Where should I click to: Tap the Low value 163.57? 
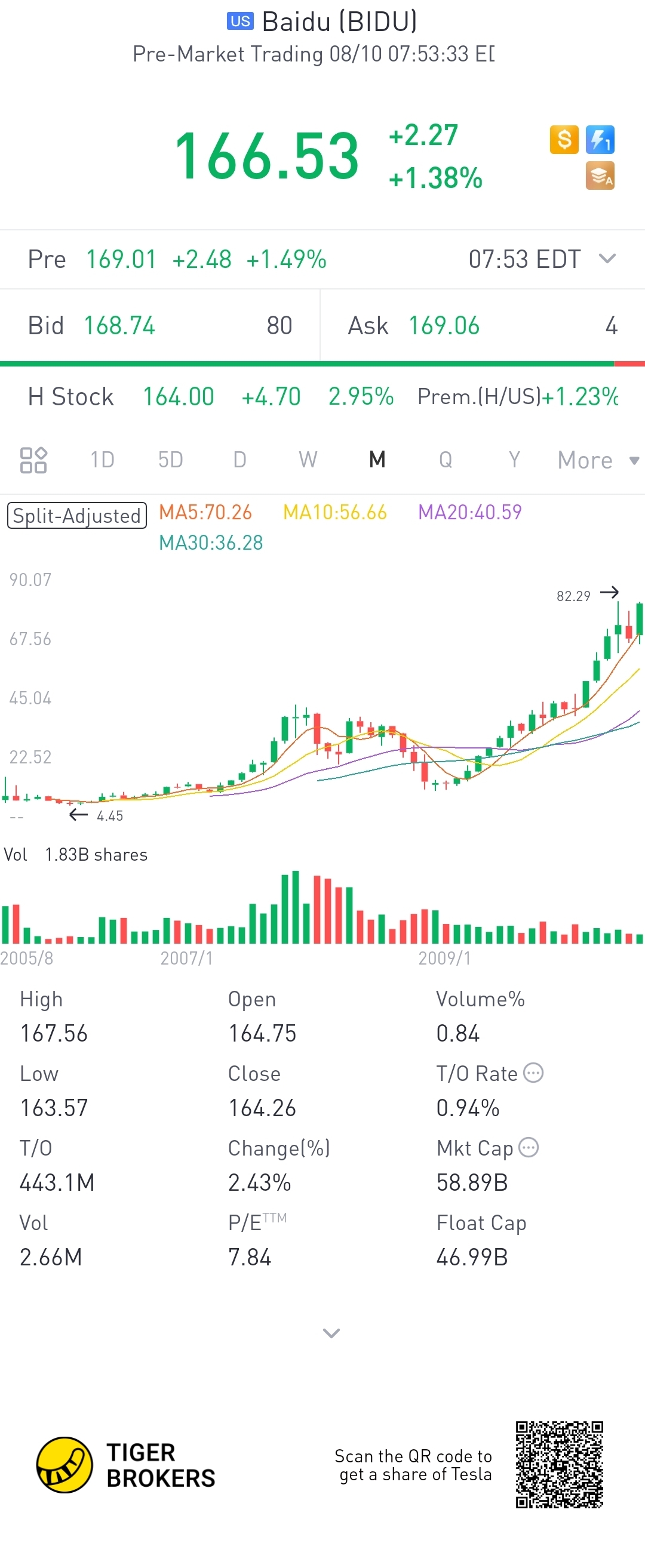(54, 1108)
